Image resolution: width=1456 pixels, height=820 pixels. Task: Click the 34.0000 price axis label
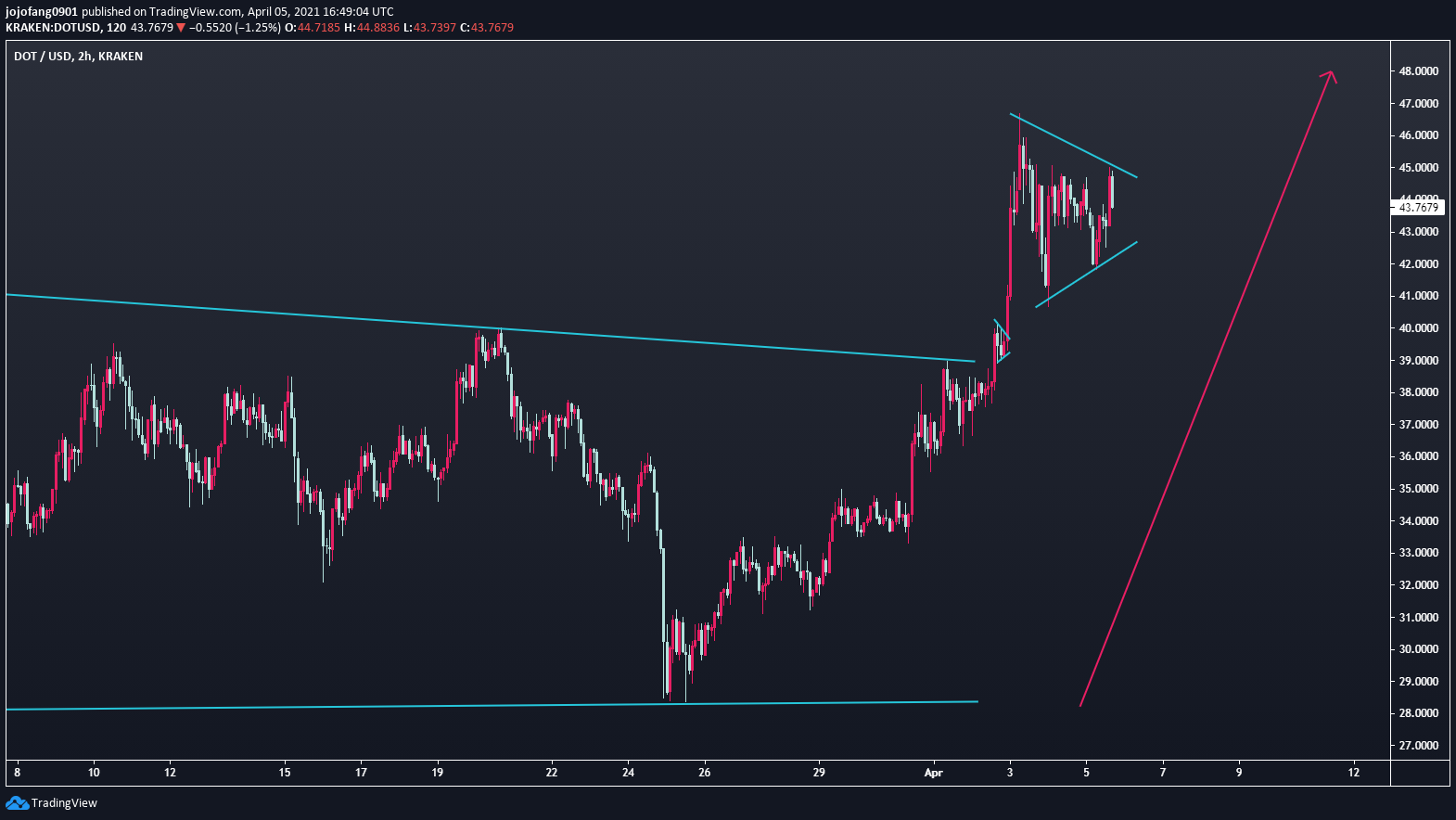[x=1419, y=521]
